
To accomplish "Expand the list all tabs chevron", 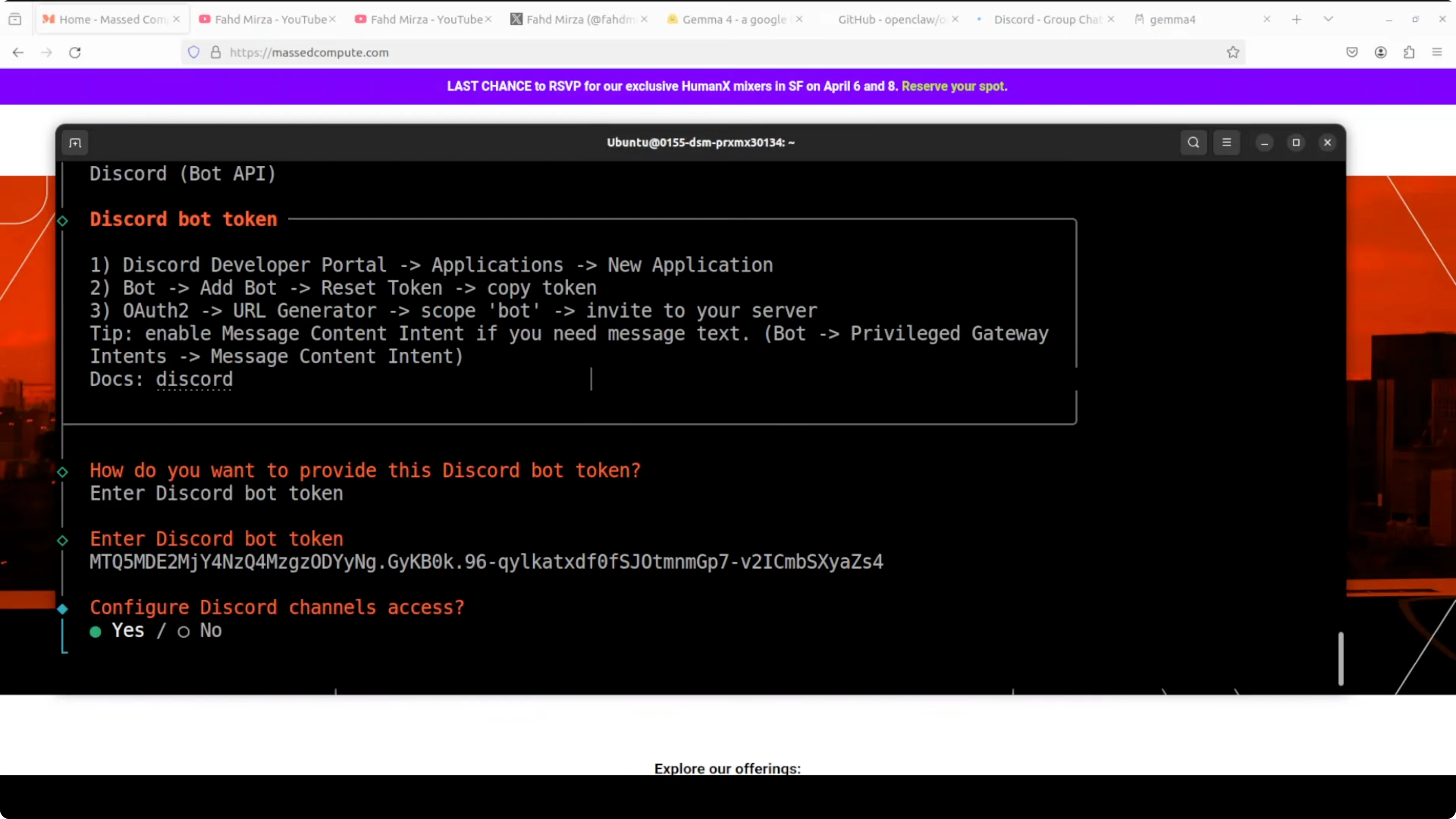I will coord(1328,19).
